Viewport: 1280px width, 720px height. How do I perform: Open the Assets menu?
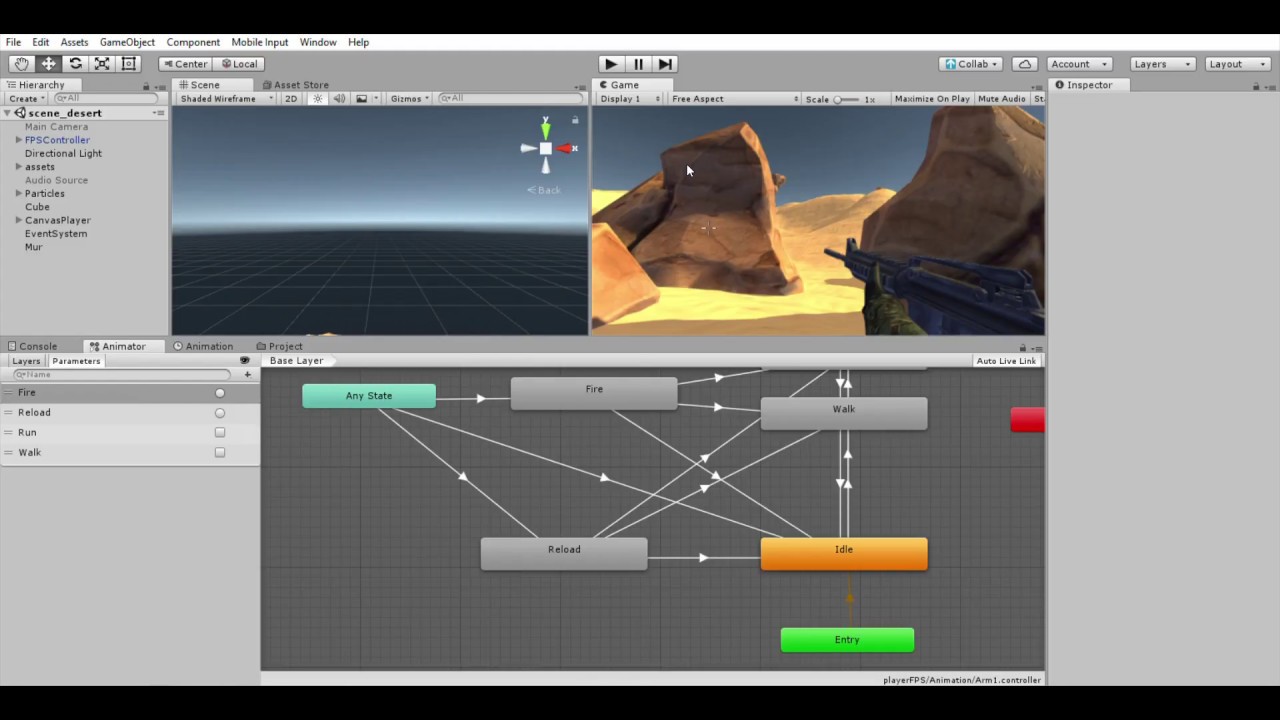pos(74,42)
